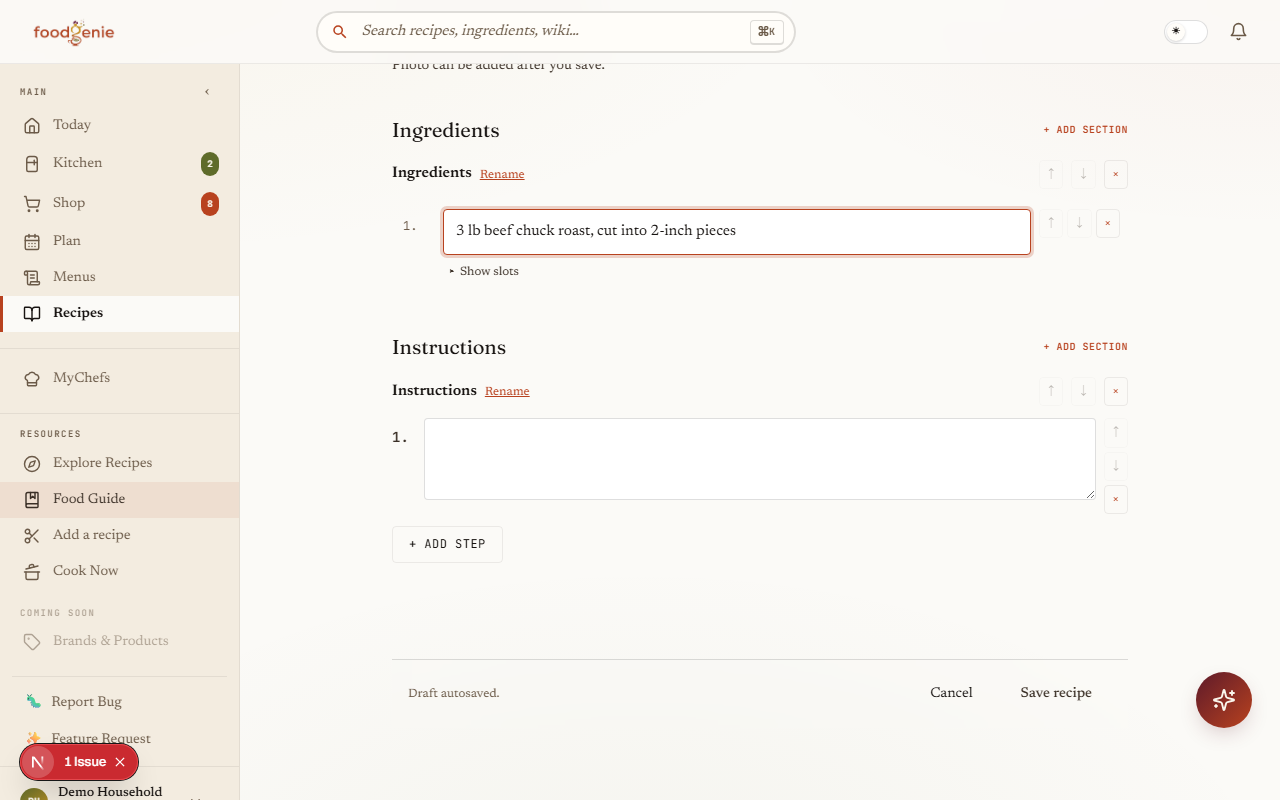Click the Add a recipe scissors icon
This screenshot has width=1280, height=800.
click(32, 535)
